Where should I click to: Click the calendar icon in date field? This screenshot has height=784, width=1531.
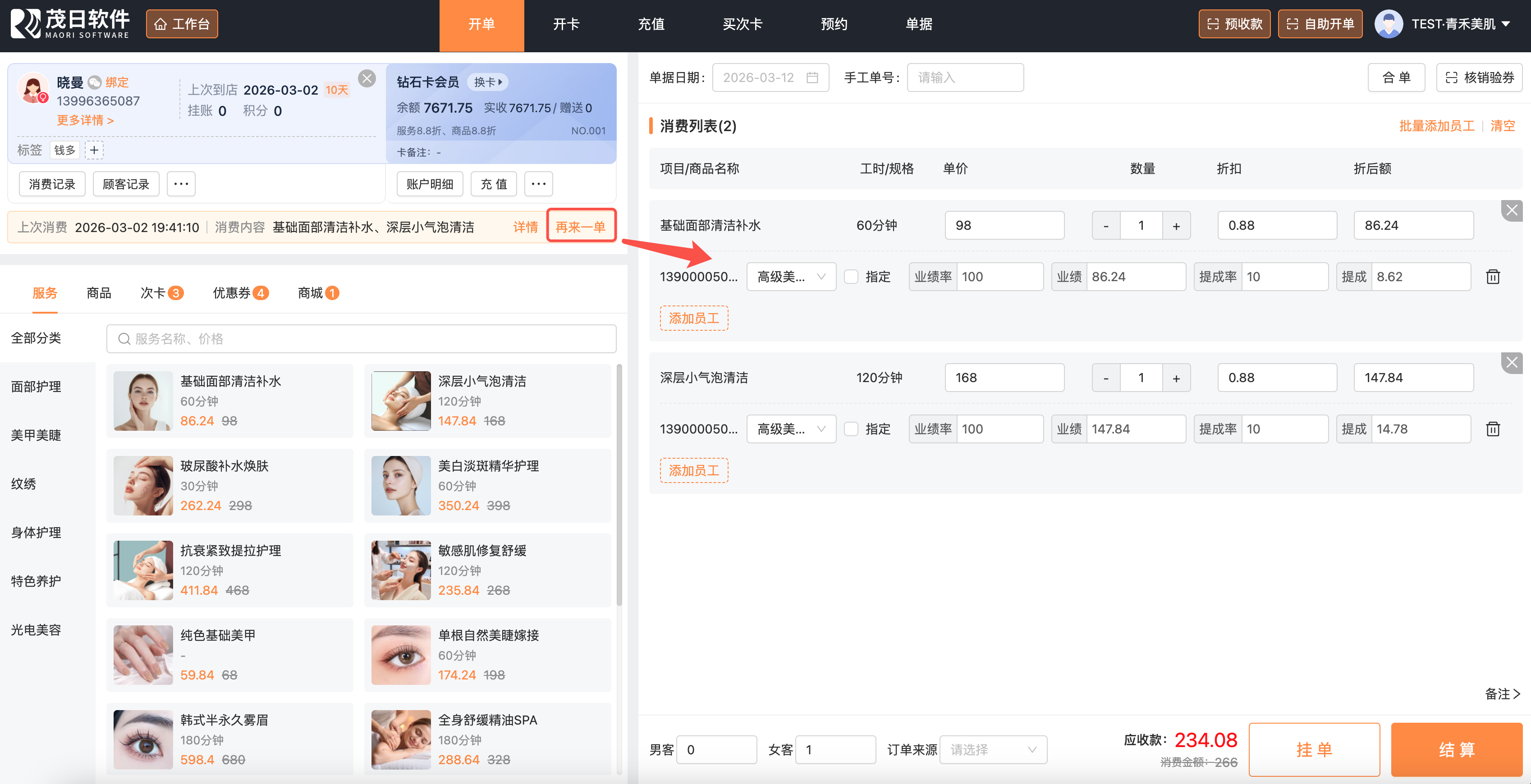[x=812, y=78]
